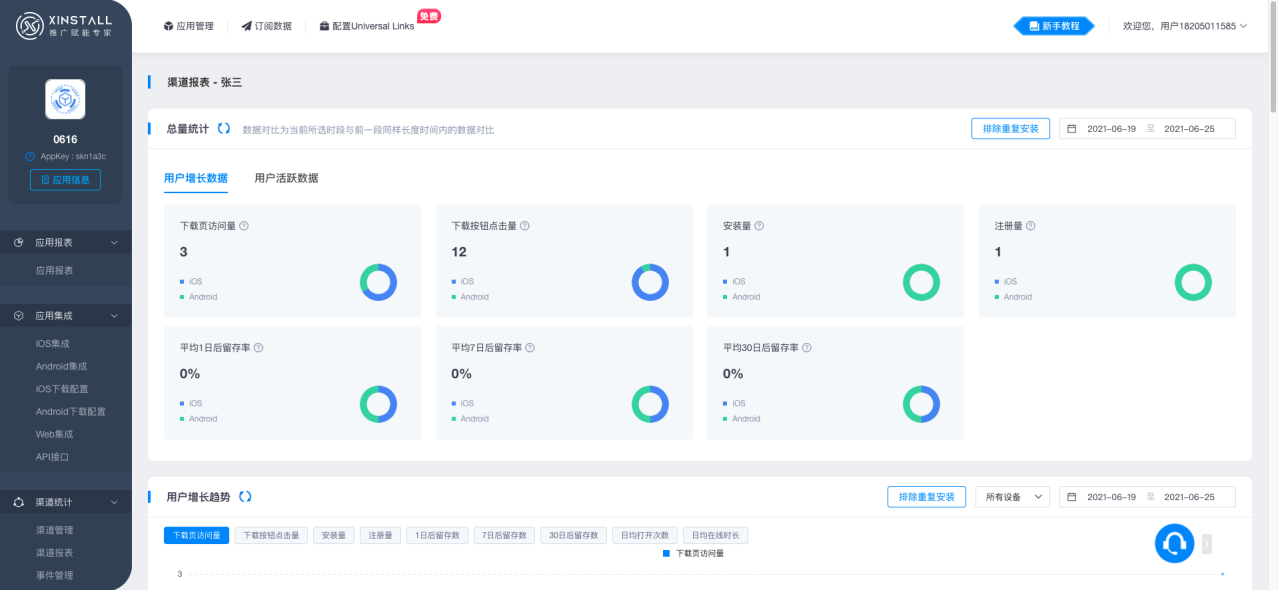Click refresh icon next to 总量统计
This screenshot has width=1278, height=590.
(x=224, y=129)
